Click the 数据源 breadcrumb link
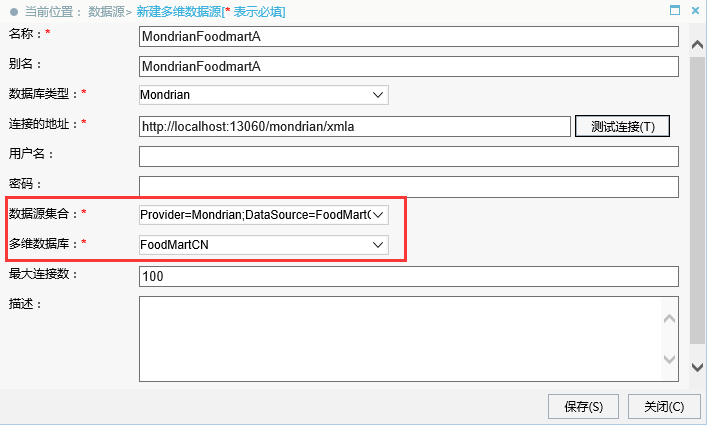707x425 pixels. (106, 12)
